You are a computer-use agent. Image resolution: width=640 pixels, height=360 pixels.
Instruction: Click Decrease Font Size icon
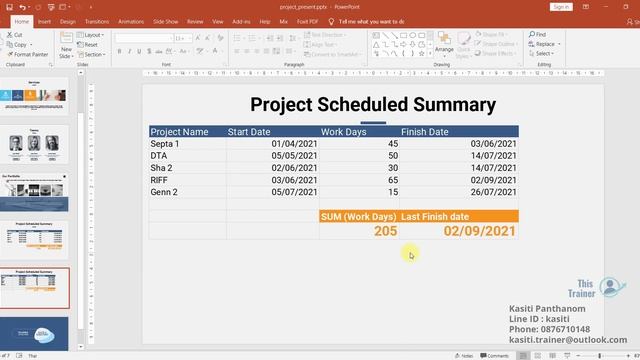[x=207, y=38]
